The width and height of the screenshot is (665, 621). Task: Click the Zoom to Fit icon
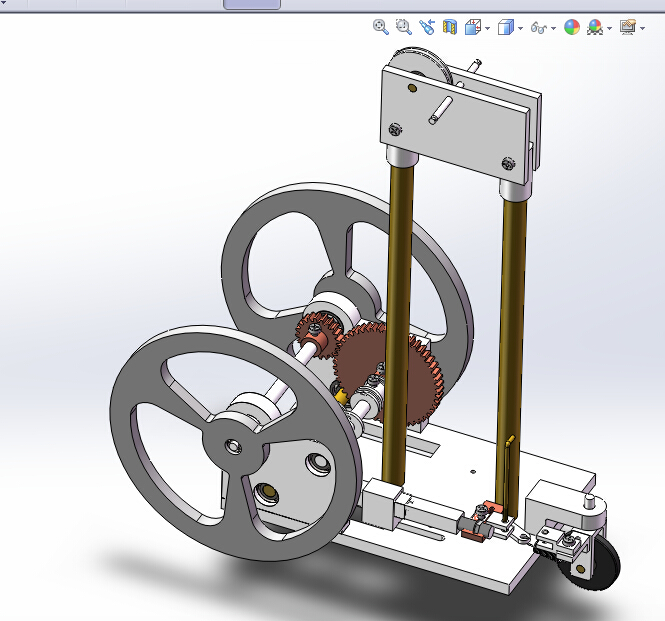tap(380, 27)
